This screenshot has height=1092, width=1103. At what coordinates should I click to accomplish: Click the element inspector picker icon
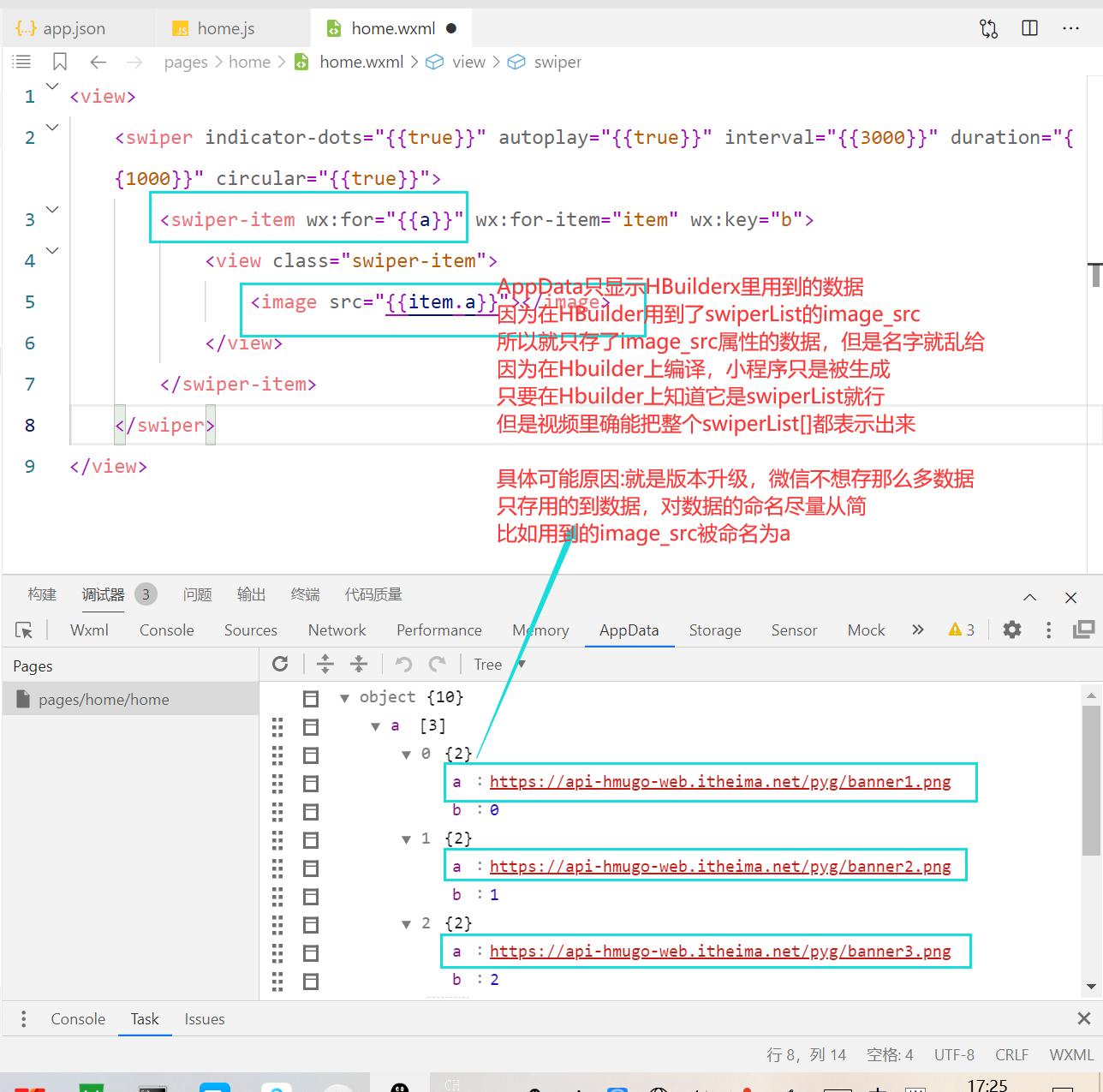pyautogui.click(x=24, y=630)
